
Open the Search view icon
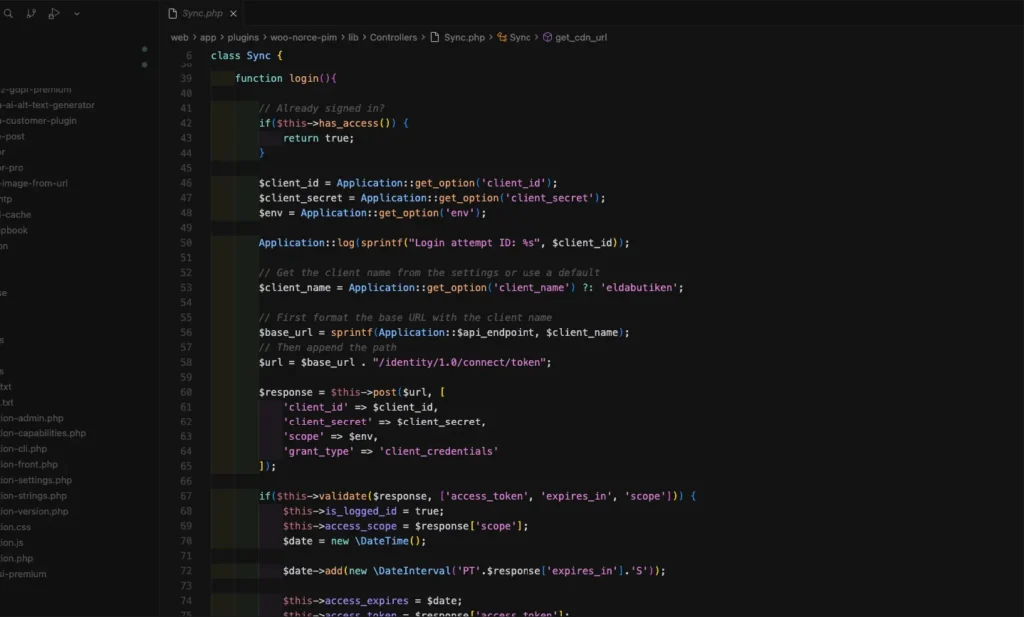pyautogui.click(x=8, y=14)
